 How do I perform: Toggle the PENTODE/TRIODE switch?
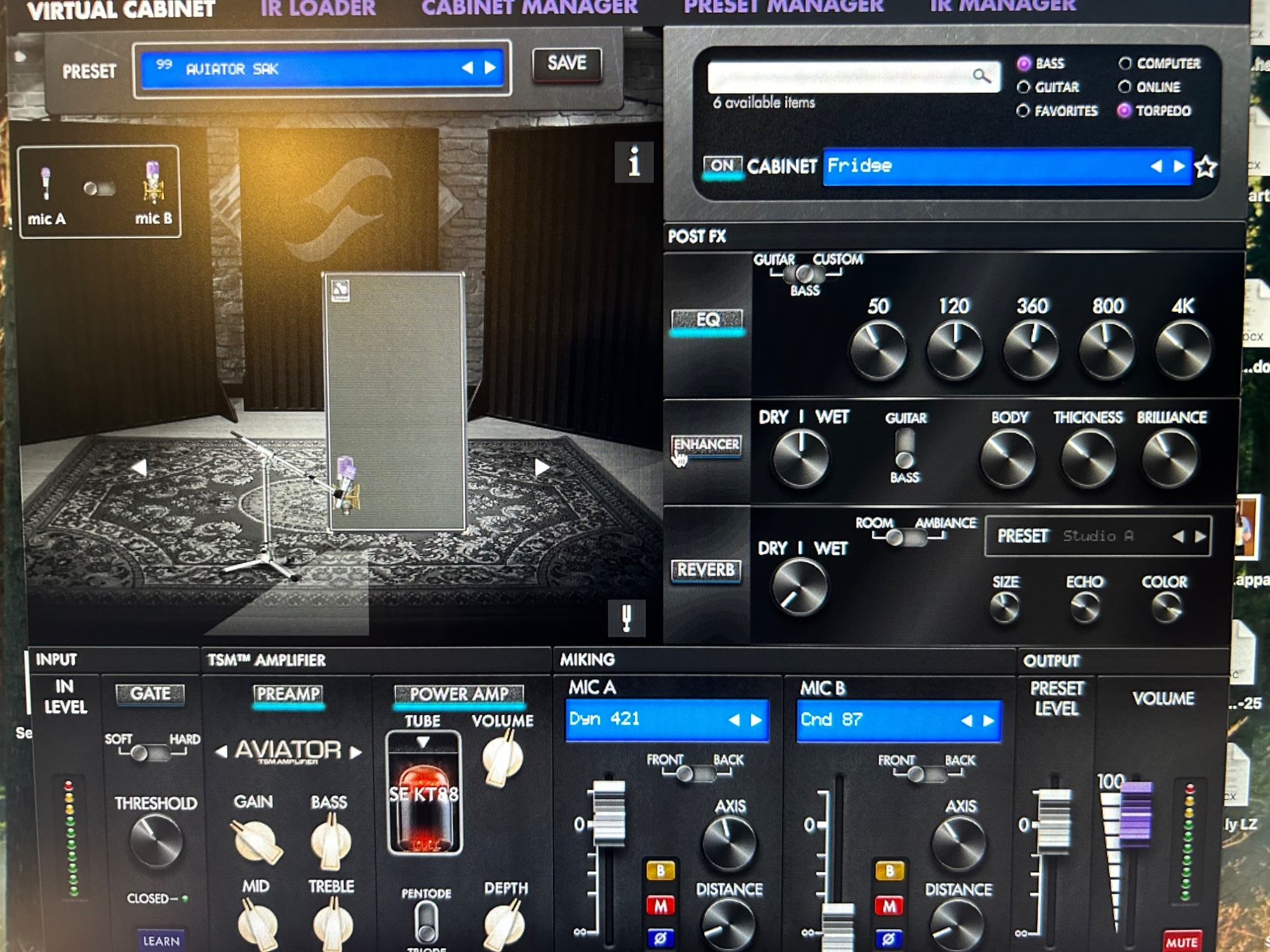tap(426, 922)
